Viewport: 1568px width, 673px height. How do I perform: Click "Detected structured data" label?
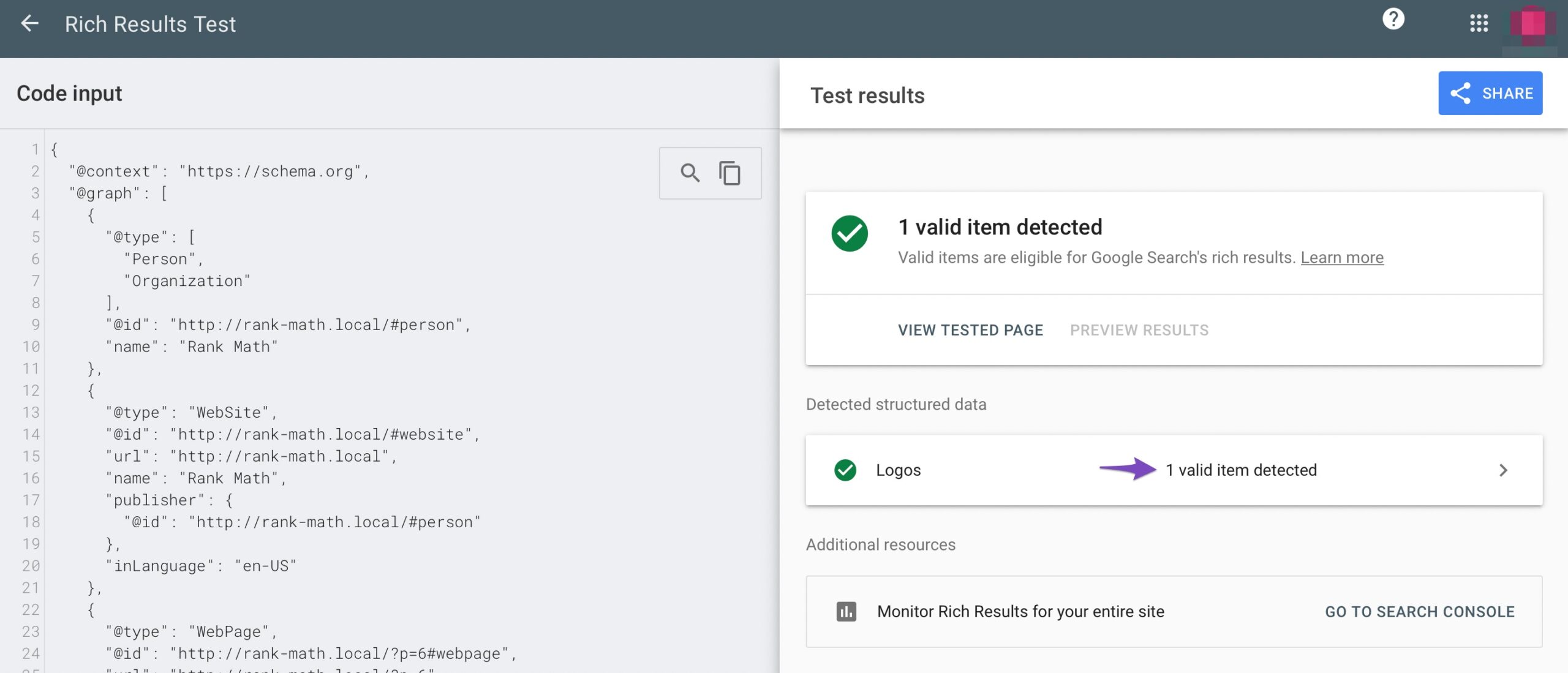click(x=896, y=404)
